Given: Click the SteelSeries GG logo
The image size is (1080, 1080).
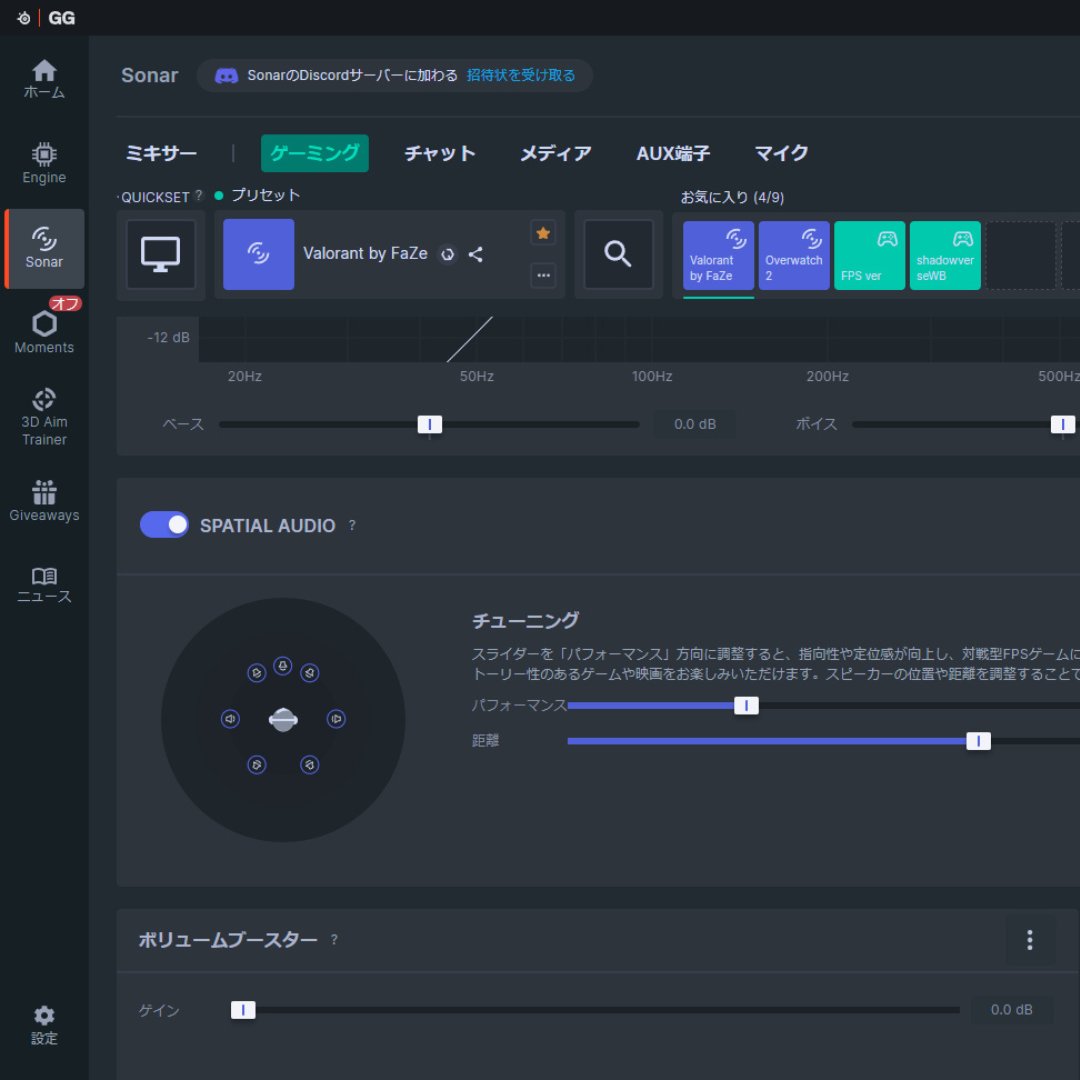Looking at the screenshot, I should pos(45,18).
